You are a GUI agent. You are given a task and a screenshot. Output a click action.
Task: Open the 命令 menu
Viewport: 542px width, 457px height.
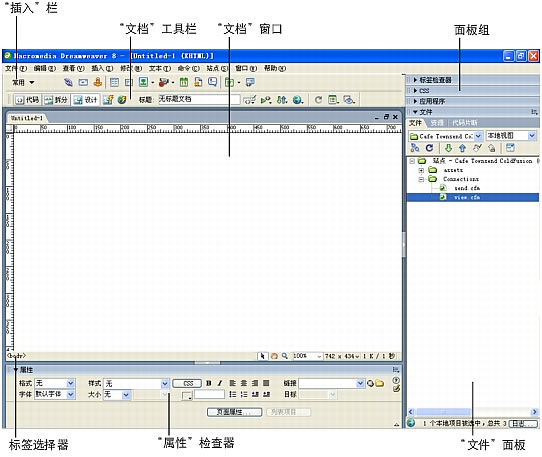[189, 68]
